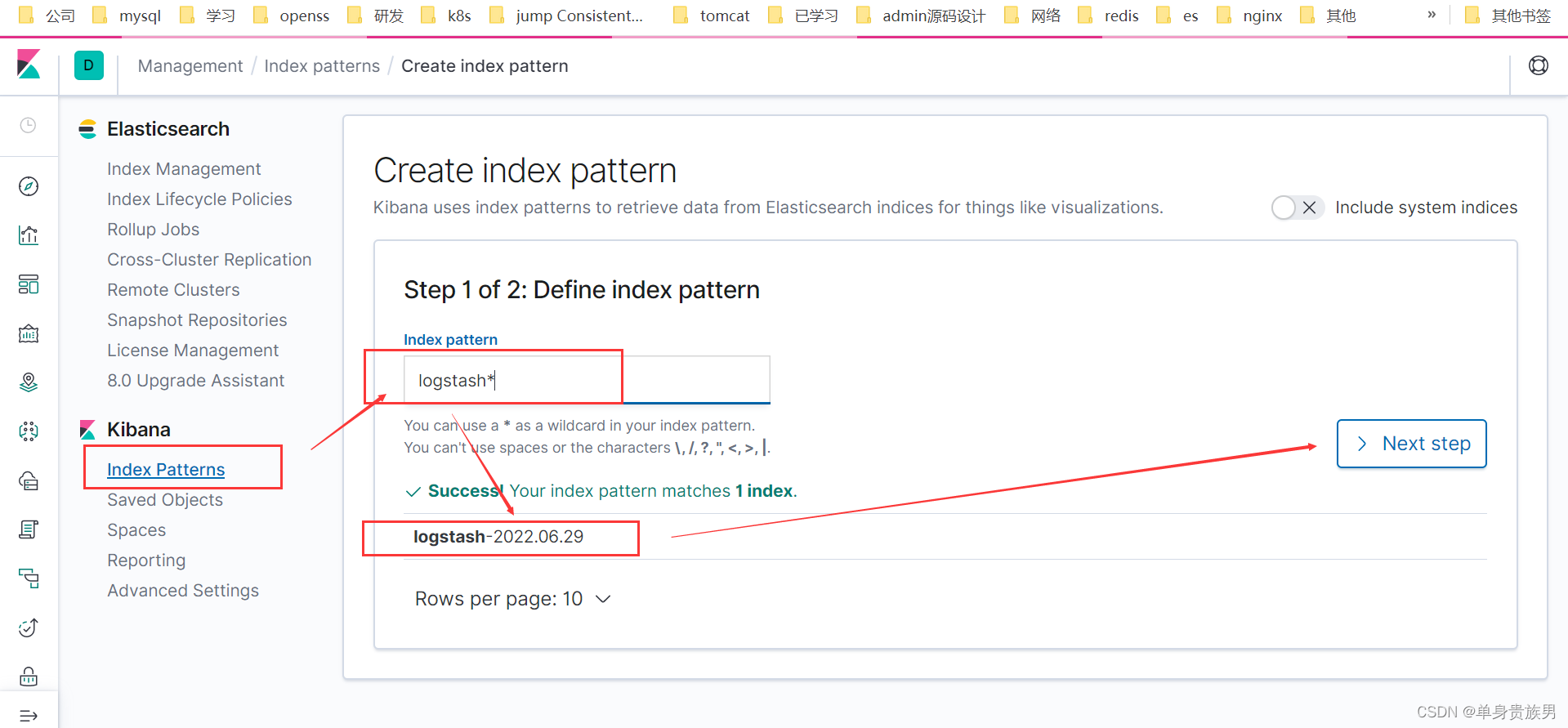This screenshot has height=728, width=1568.
Task: Open Reporting menu item
Action: pos(146,561)
